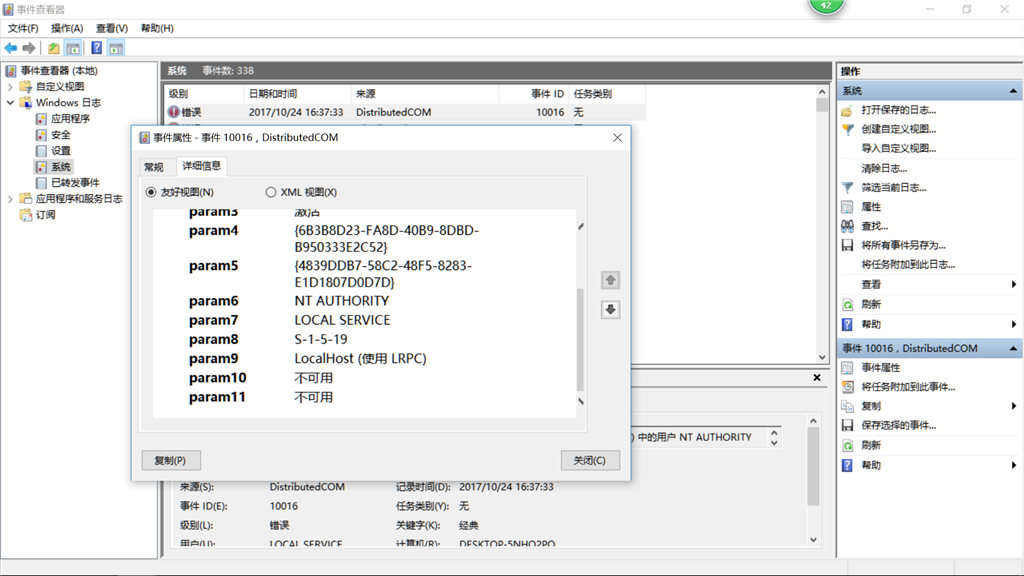Collapse the Windows logs tree node
This screenshot has width=1024, height=576.
[8, 103]
